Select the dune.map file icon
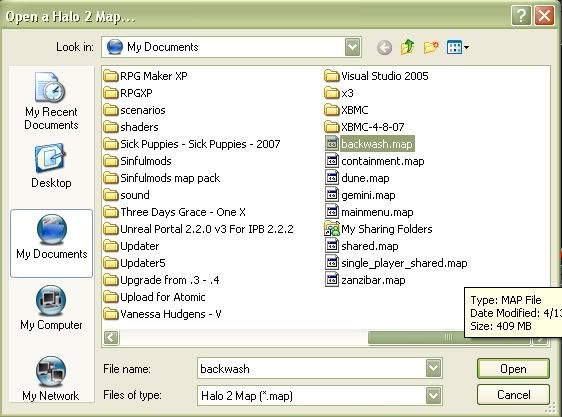 point(332,177)
